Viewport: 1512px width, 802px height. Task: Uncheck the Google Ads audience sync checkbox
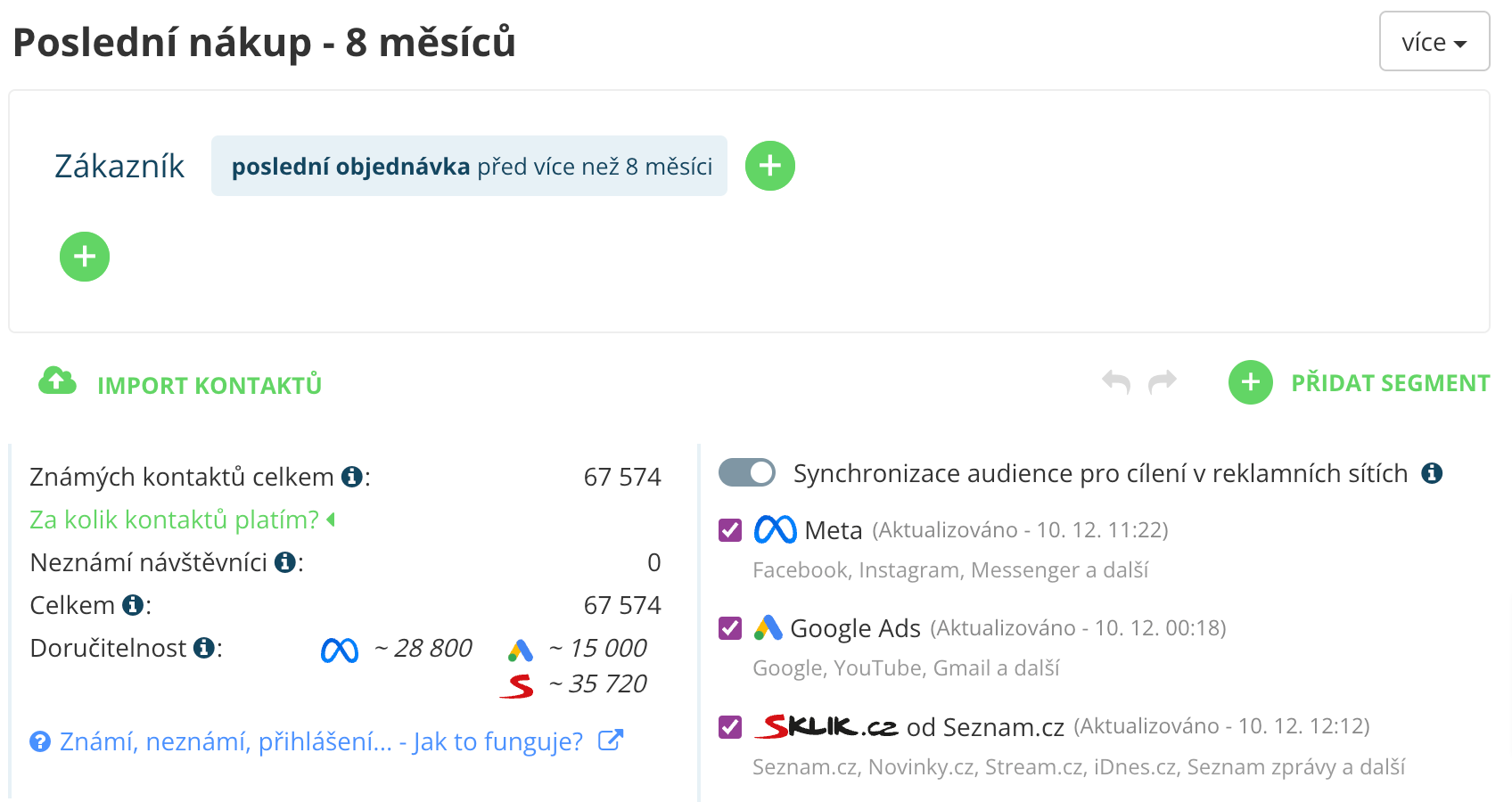coord(728,627)
